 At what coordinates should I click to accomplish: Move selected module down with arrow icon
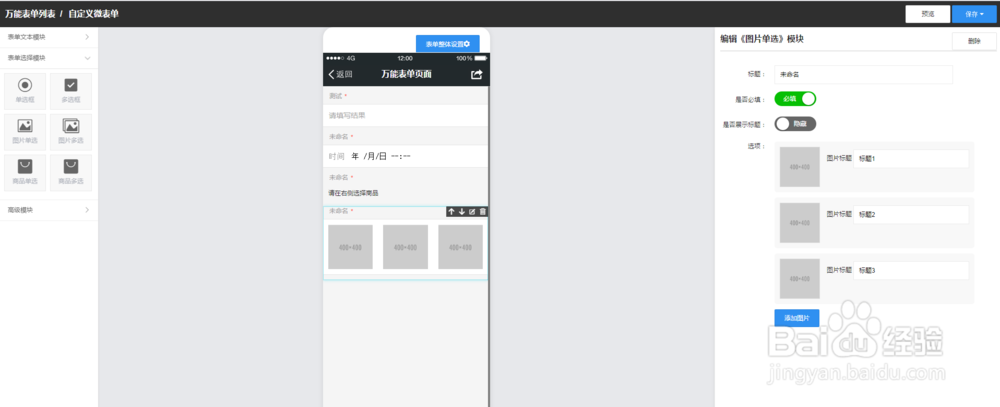coord(462,211)
